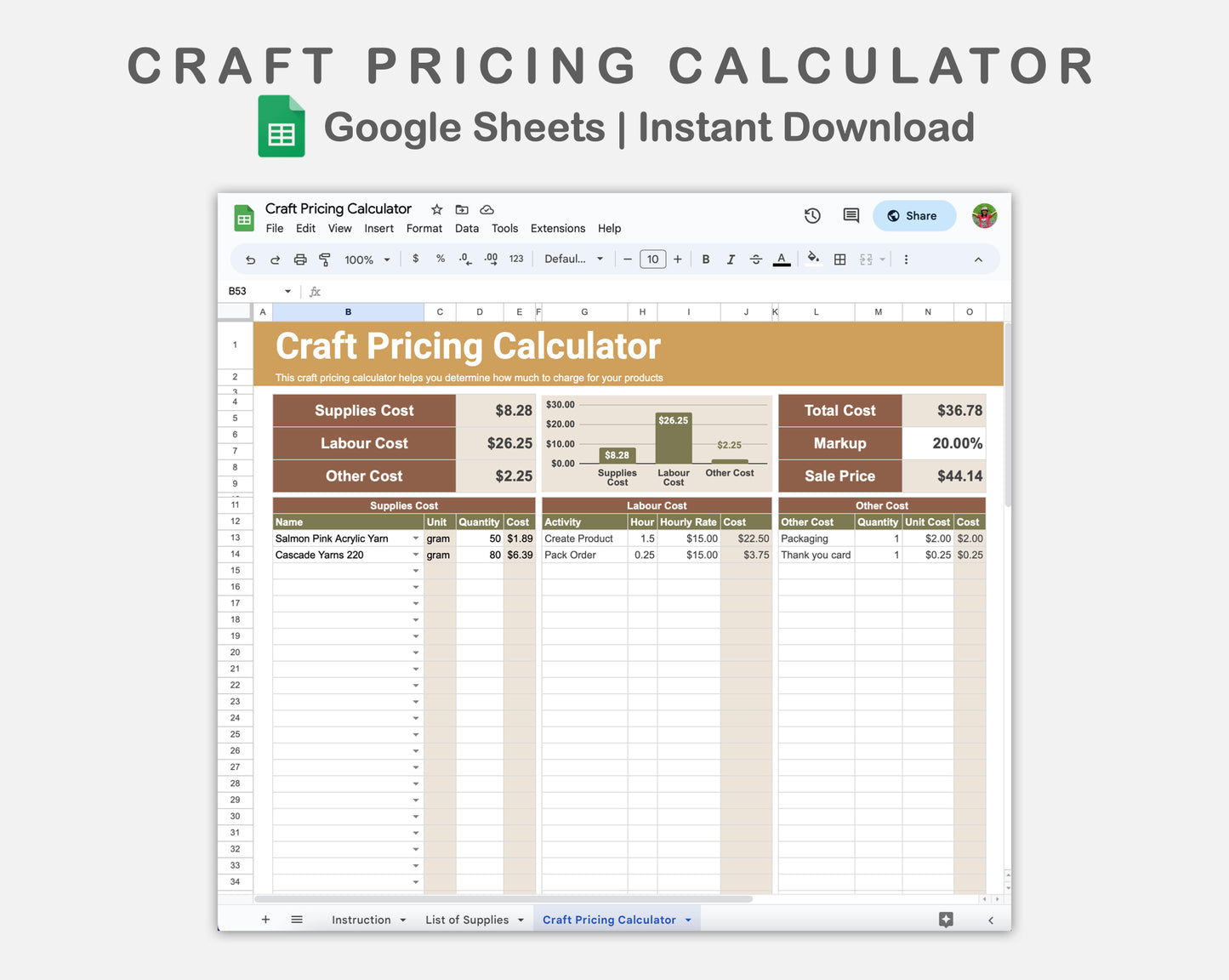Screen dimensions: 1229x980
Task: Click the Decrease decimal places icon
Action: 464,259
